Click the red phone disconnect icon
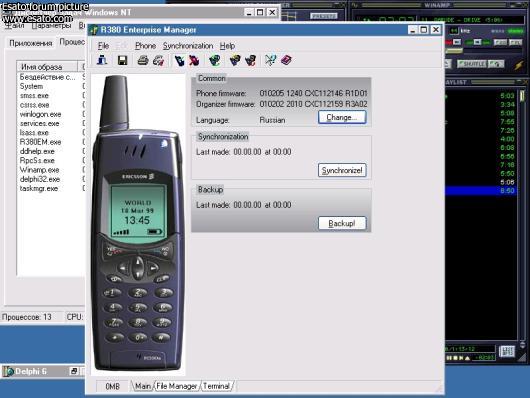This screenshot has height=398, width=530. (x=194, y=61)
